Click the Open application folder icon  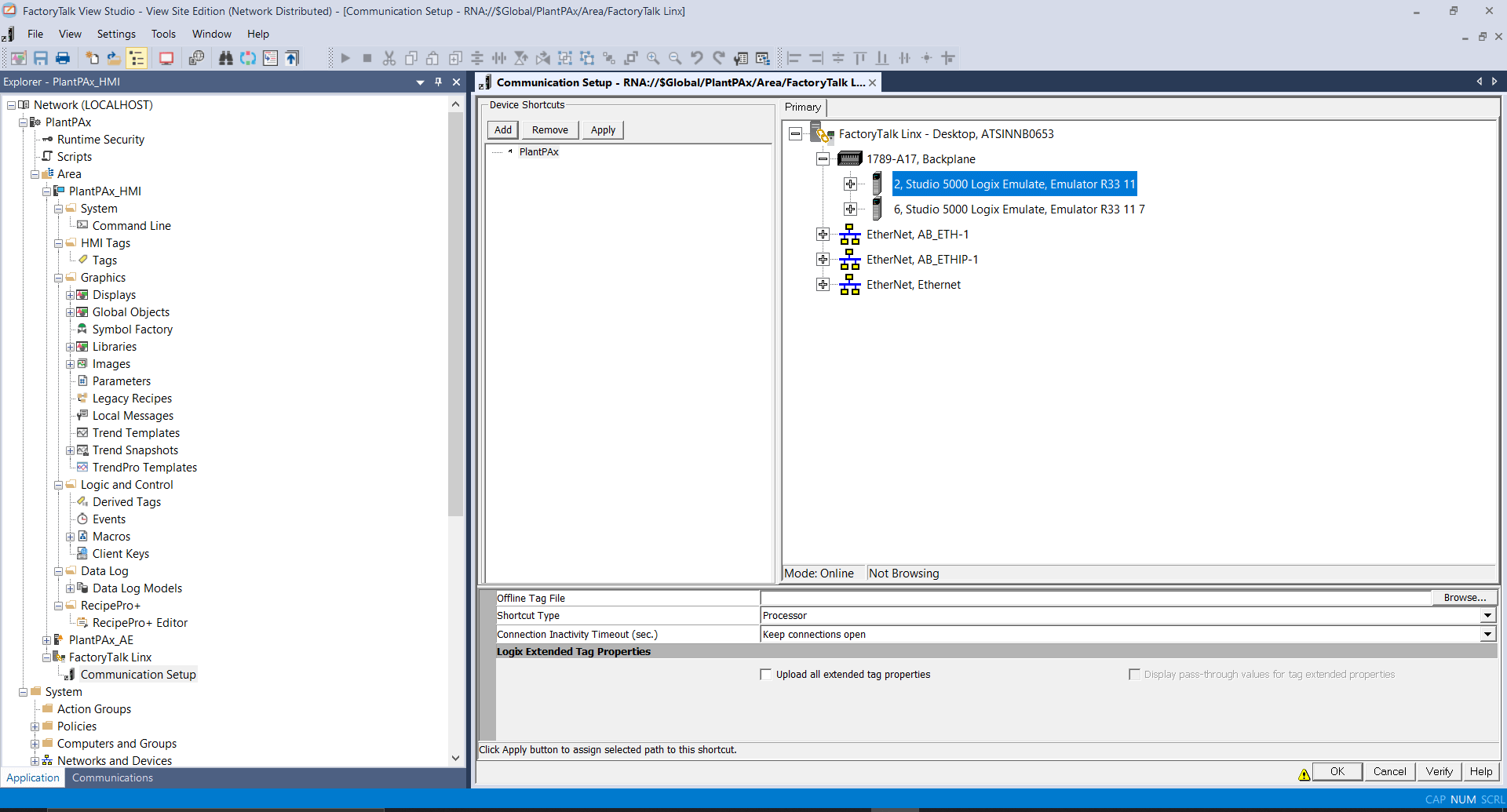pyautogui.click(x=114, y=58)
